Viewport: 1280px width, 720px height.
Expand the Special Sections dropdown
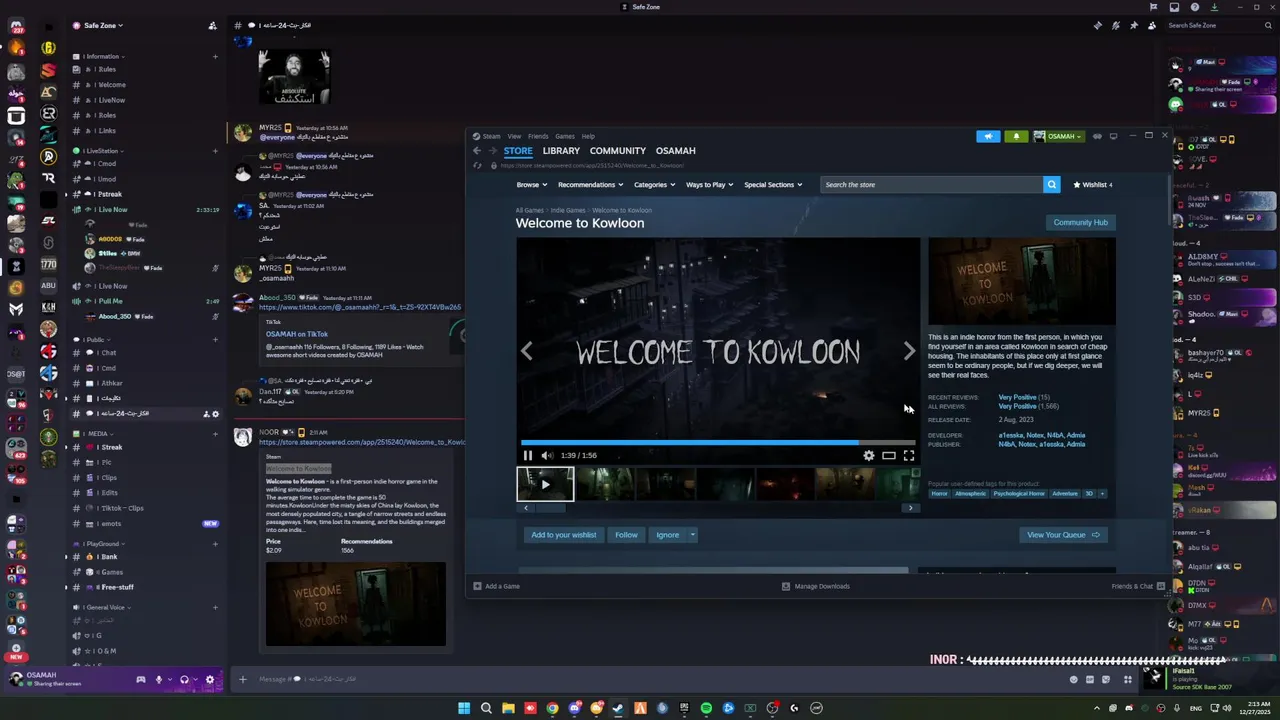(773, 185)
